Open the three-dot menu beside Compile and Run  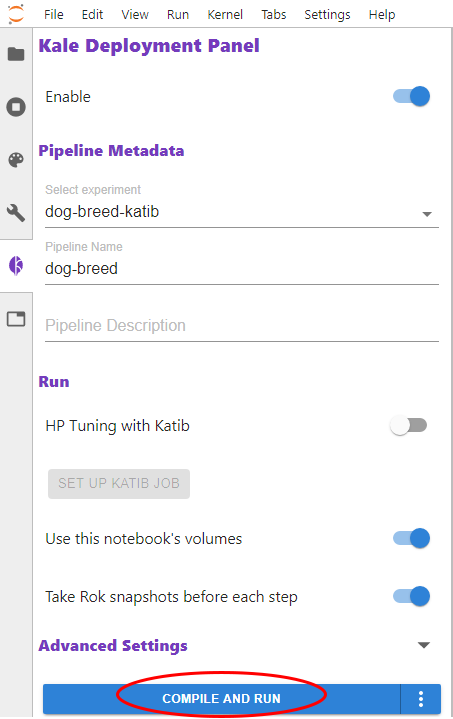tap(420, 699)
